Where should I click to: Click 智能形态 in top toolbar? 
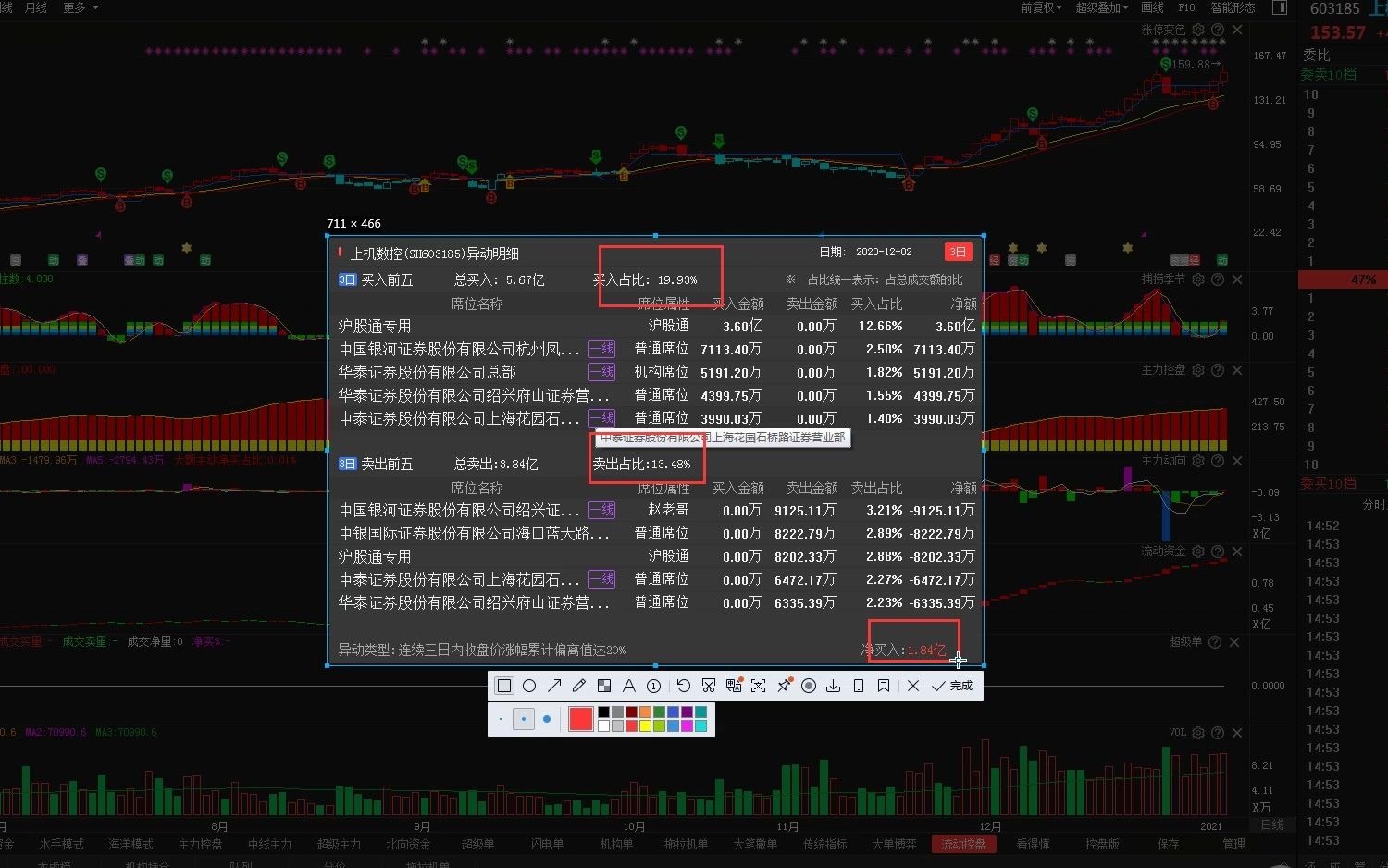point(1233,7)
